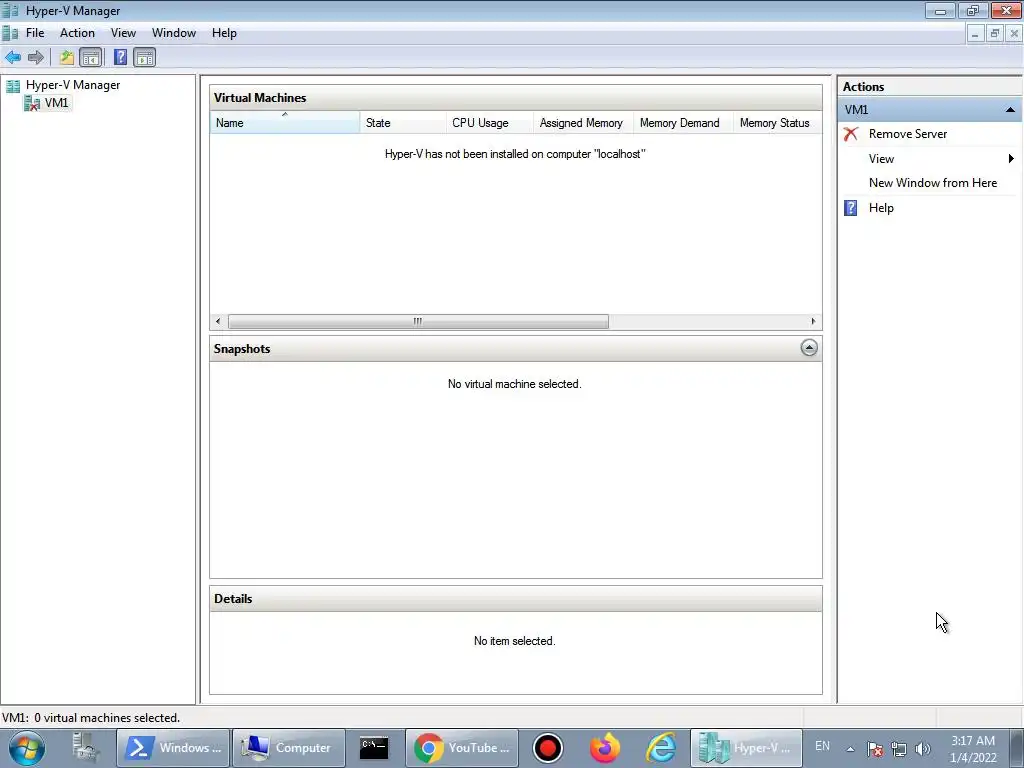Open the File menu
This screenshot has width=1024, height=768.
pos(35,33)
